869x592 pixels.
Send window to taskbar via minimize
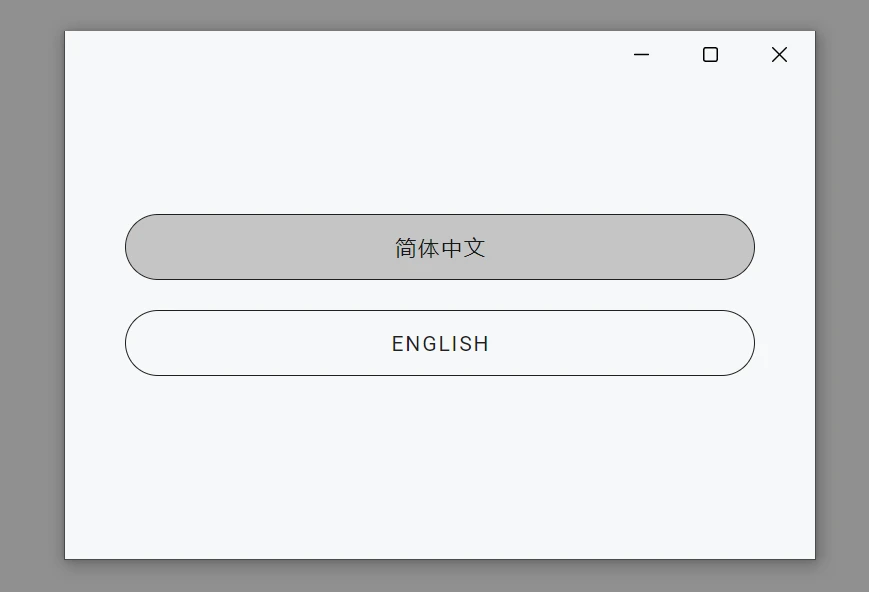pos(642,54)
